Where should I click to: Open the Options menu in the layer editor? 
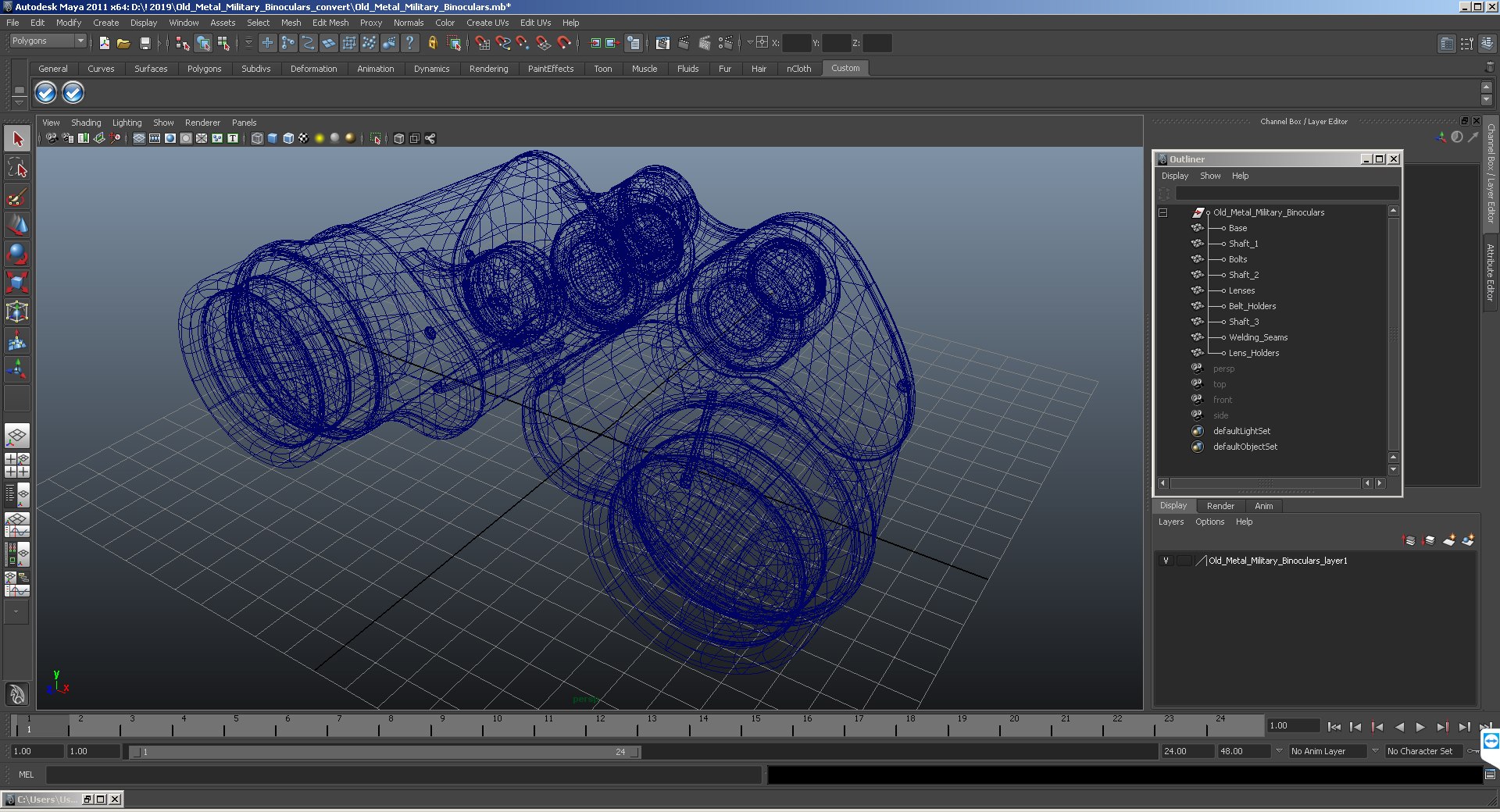[x=1209, y=522]
